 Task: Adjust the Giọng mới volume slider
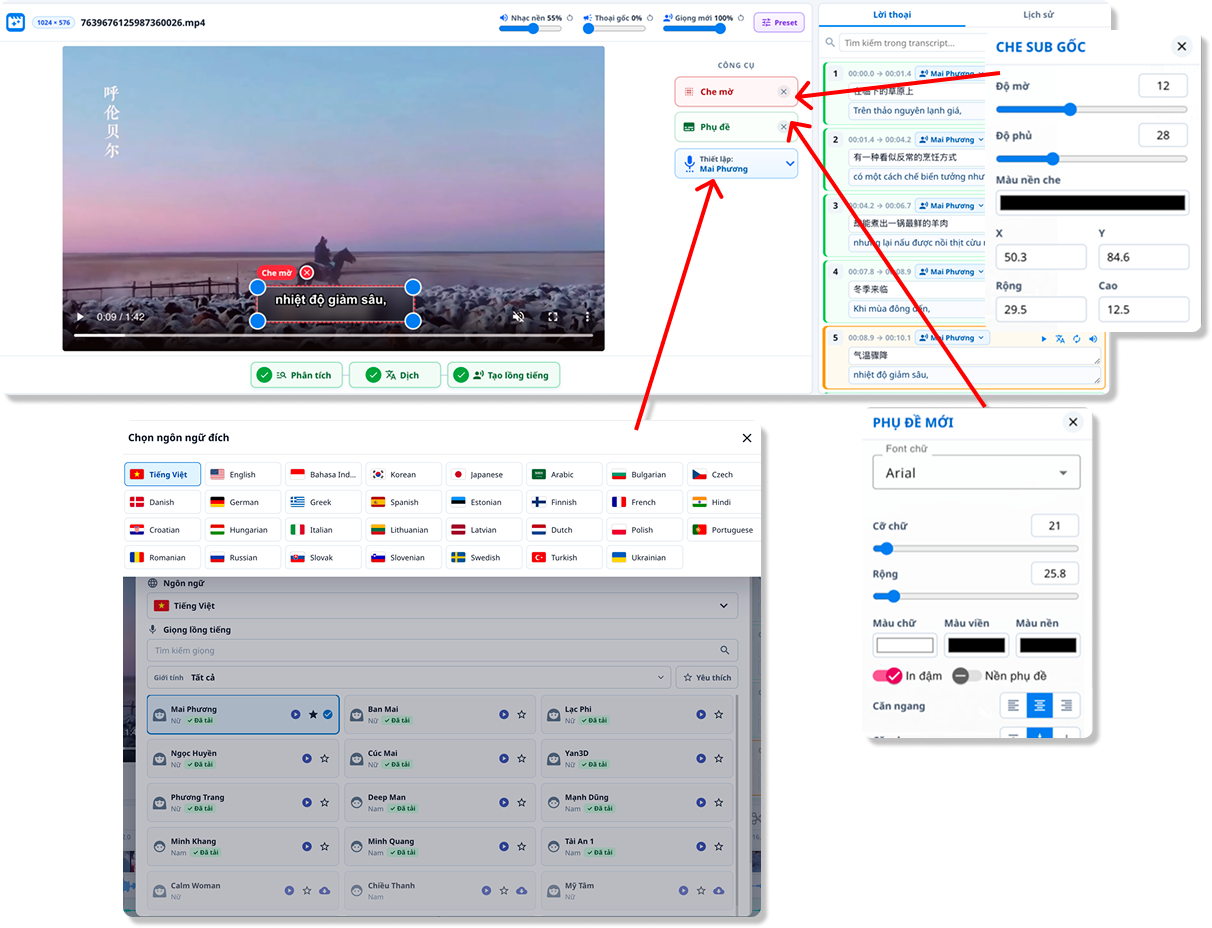tap(695, 29)
